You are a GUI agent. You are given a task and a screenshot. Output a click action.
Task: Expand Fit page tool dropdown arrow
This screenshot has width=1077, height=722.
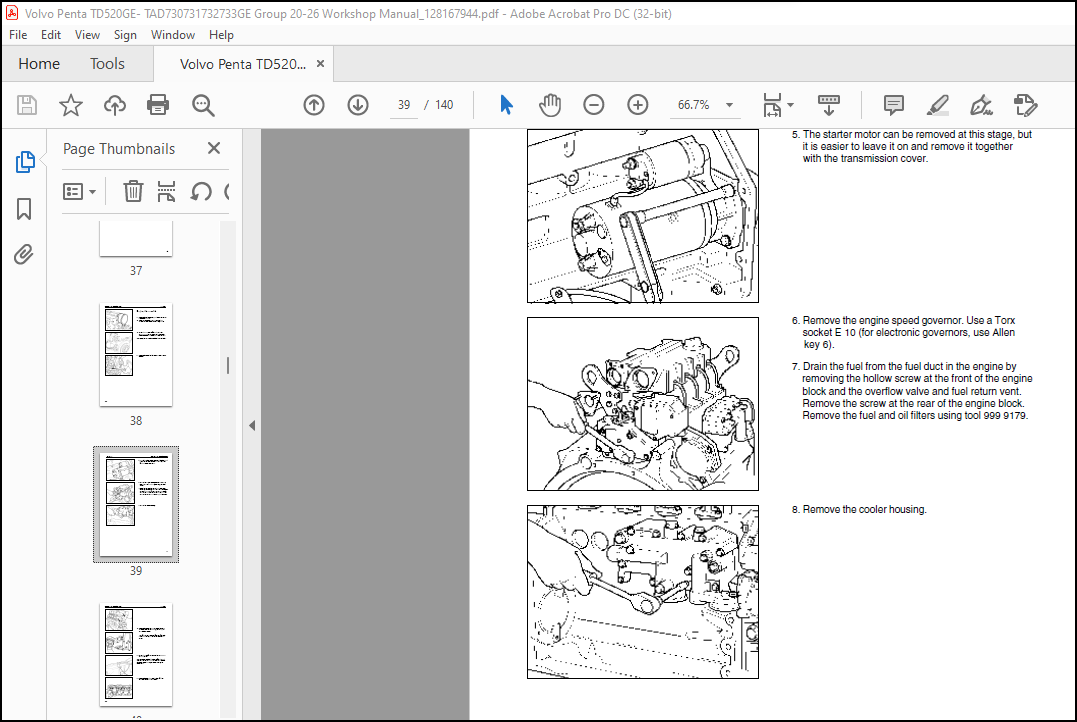[x=791, y=105]
